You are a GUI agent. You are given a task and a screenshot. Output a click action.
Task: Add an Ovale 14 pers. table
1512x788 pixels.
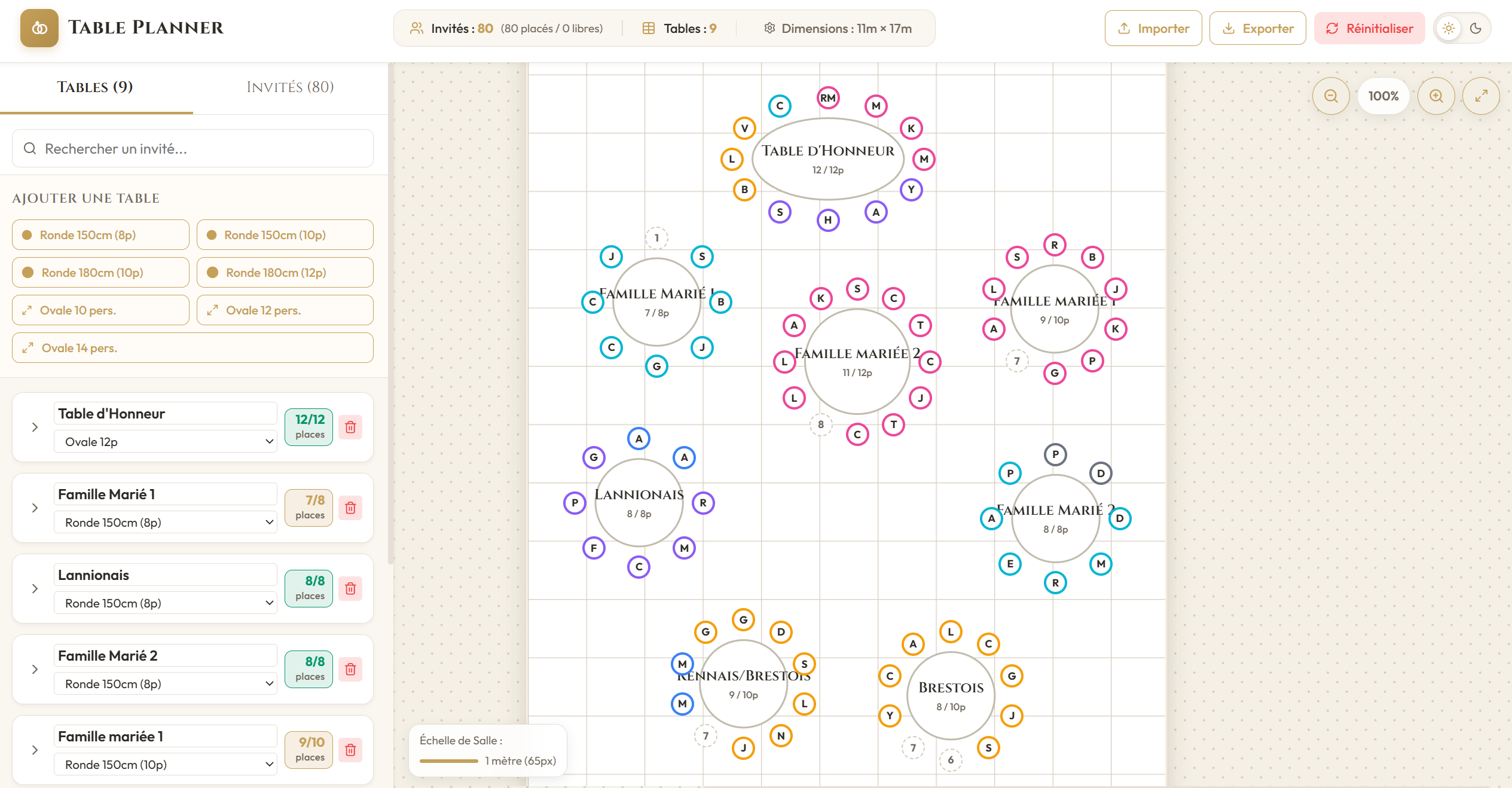point(193,348)
